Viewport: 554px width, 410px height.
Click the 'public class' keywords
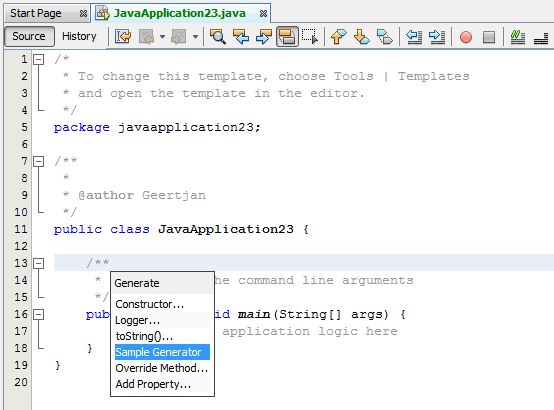tap(102, 229)
